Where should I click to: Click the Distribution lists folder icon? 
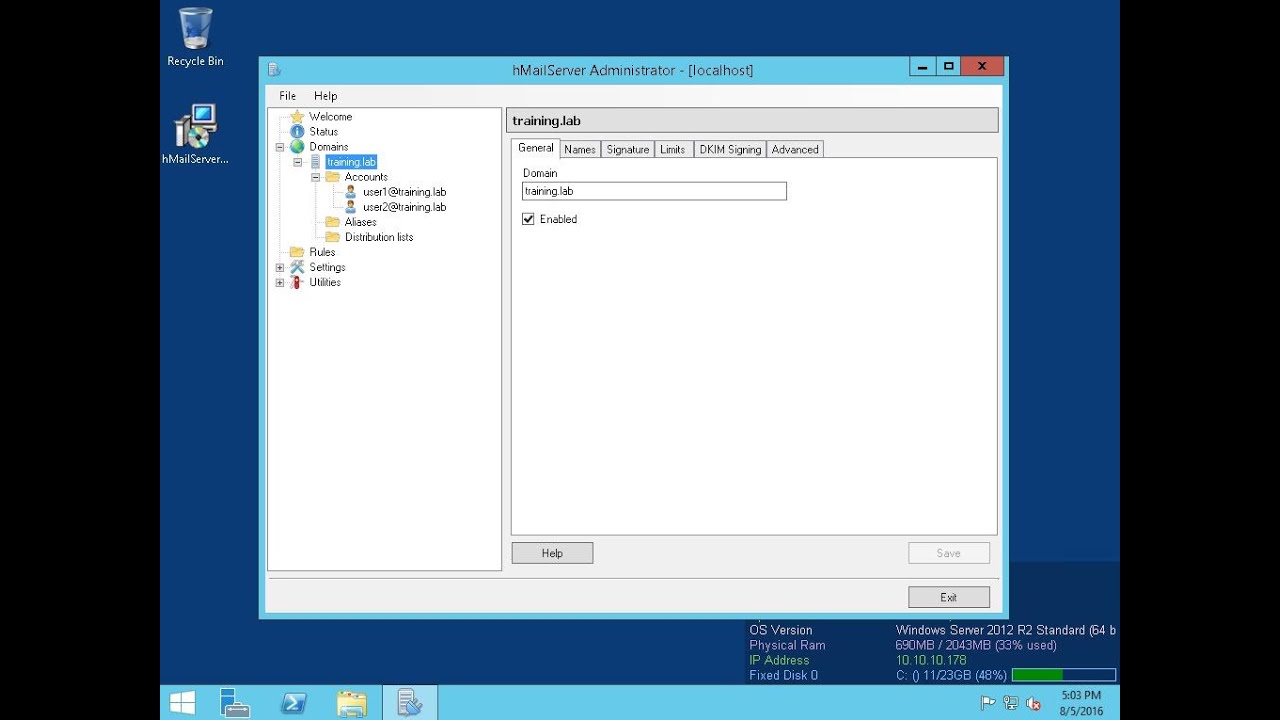[x=333, y=237]
